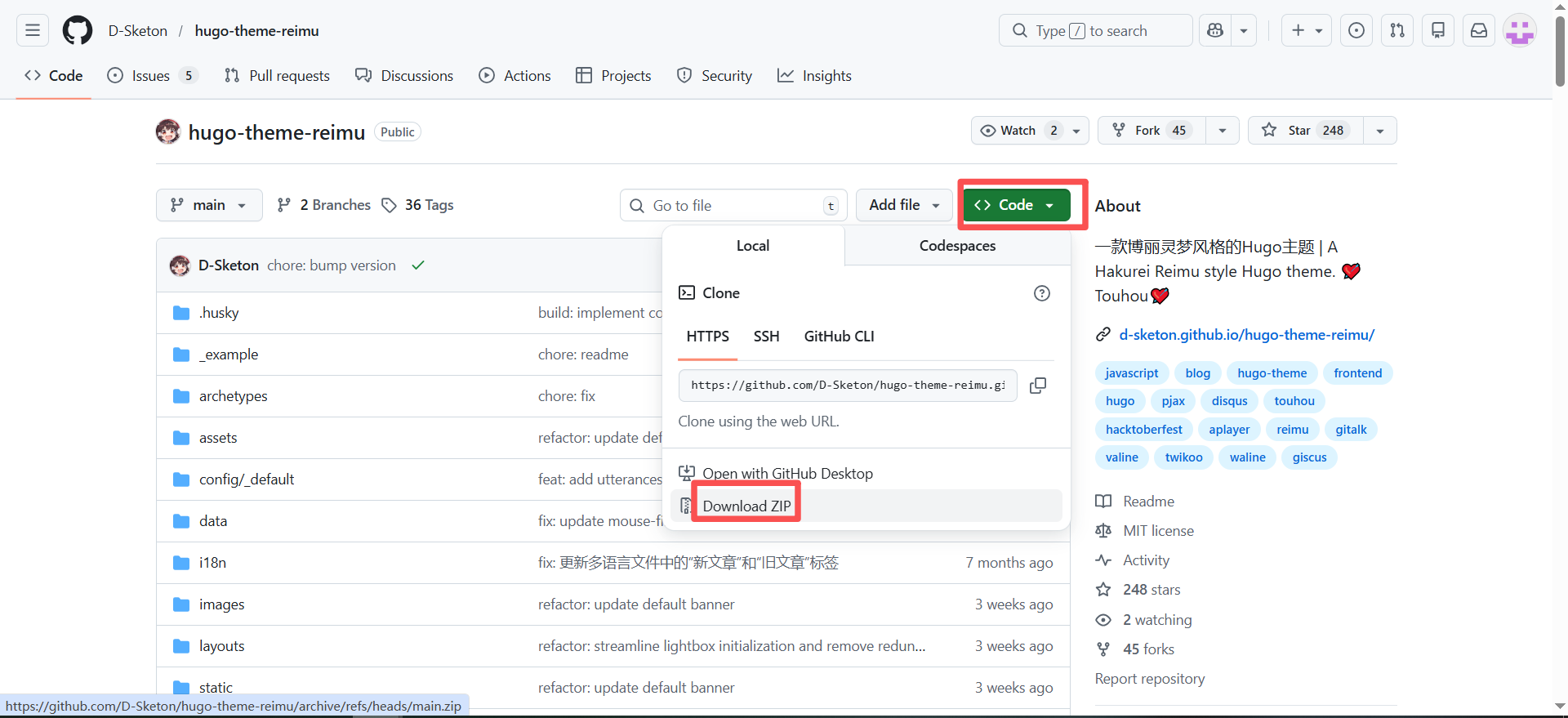This screenshot has height=718, width=1568.
Task: Select the GitHub CLI clone option
Action: click(x=839, y=337)
